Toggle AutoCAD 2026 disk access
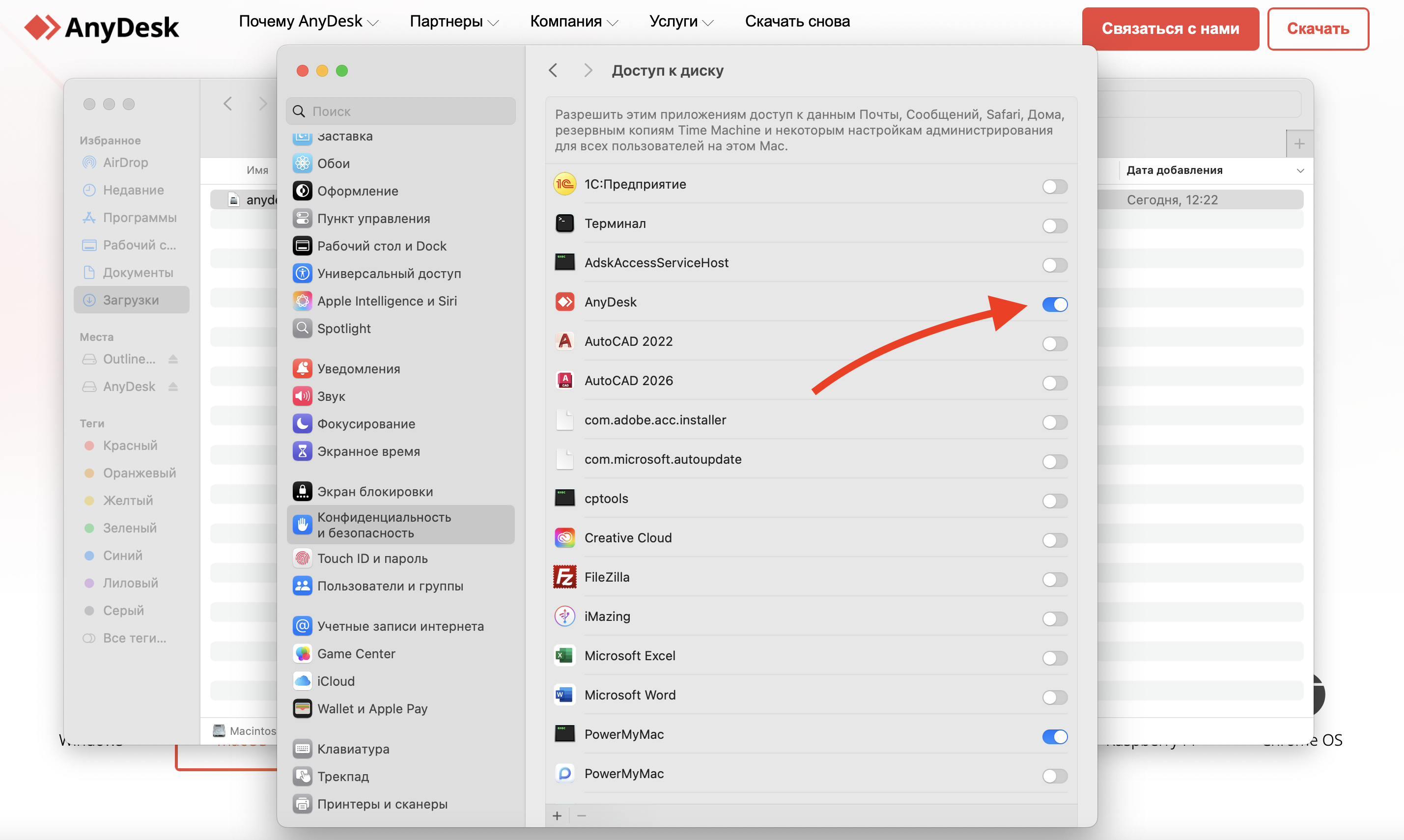 click(x=1055, y=383)
